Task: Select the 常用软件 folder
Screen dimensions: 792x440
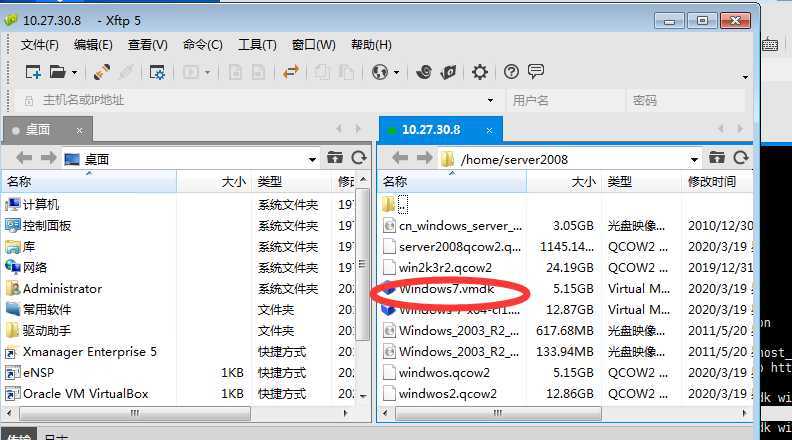Action: [x=38, y=309]
